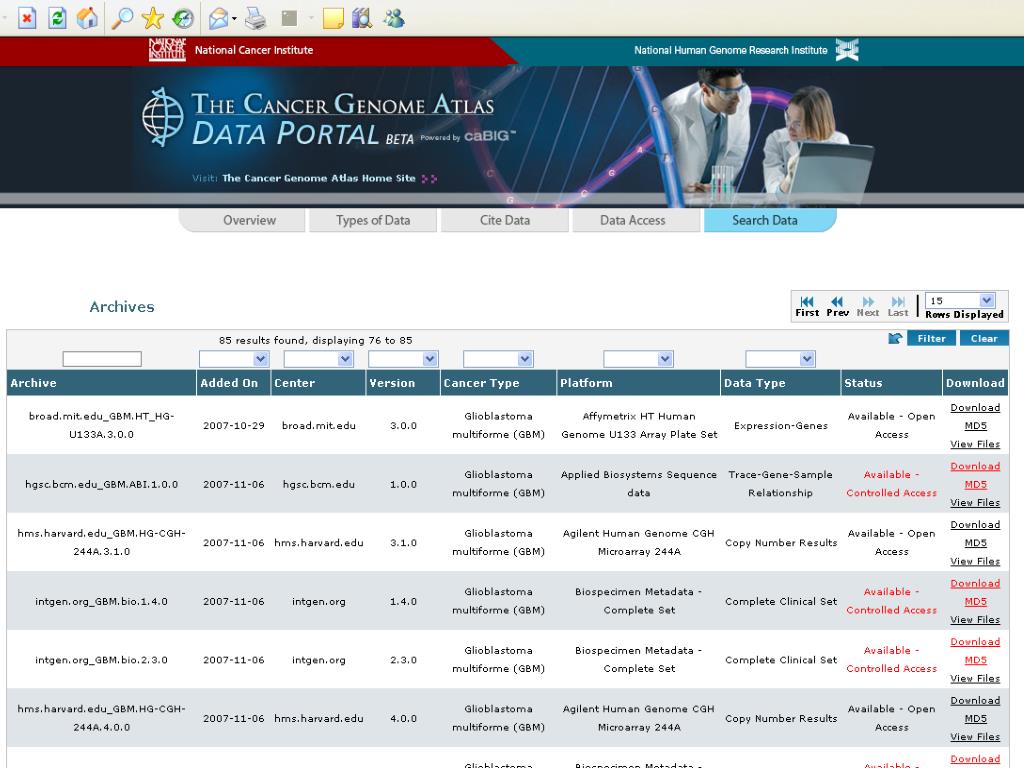
Task: Click the 'Expression-Genes' data type cell
Action: pos(780,426)
